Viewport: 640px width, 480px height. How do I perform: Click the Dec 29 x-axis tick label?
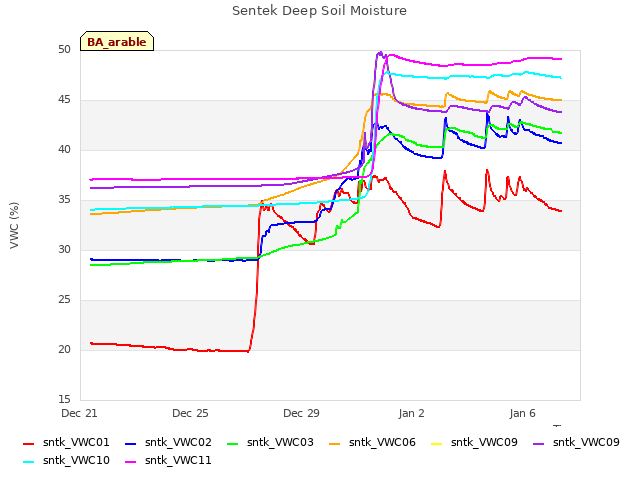(x=301, y=413)
